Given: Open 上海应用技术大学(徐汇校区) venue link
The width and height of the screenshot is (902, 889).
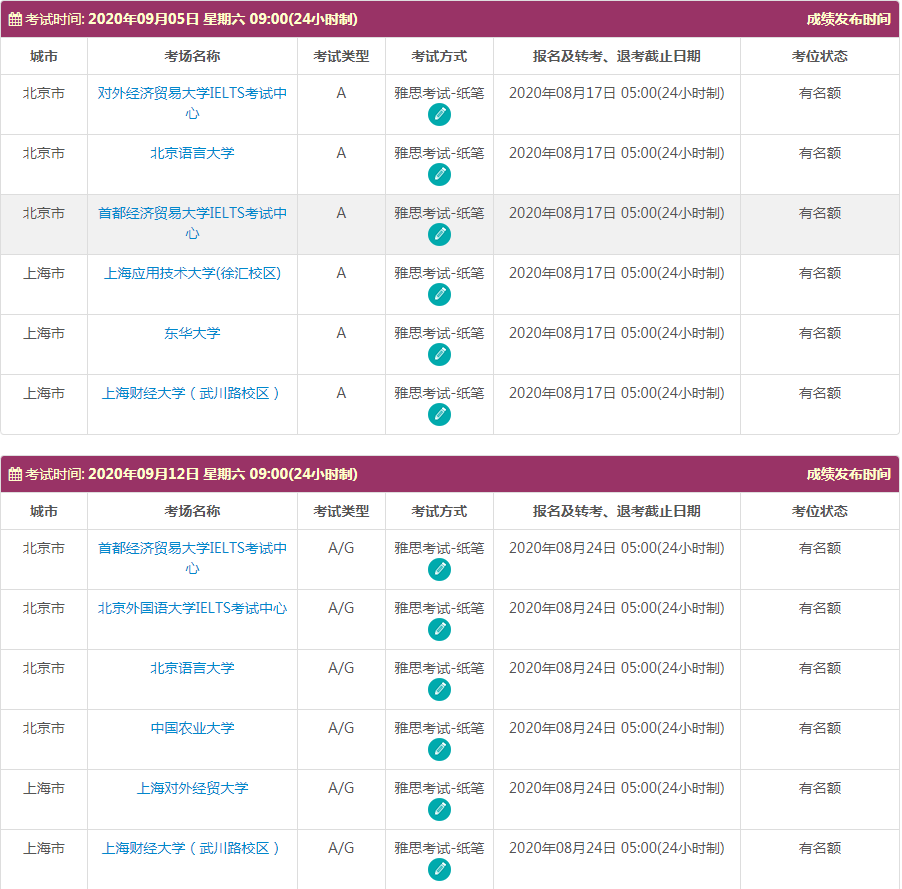Looking at the screenshot, I should tap(192, 273).
